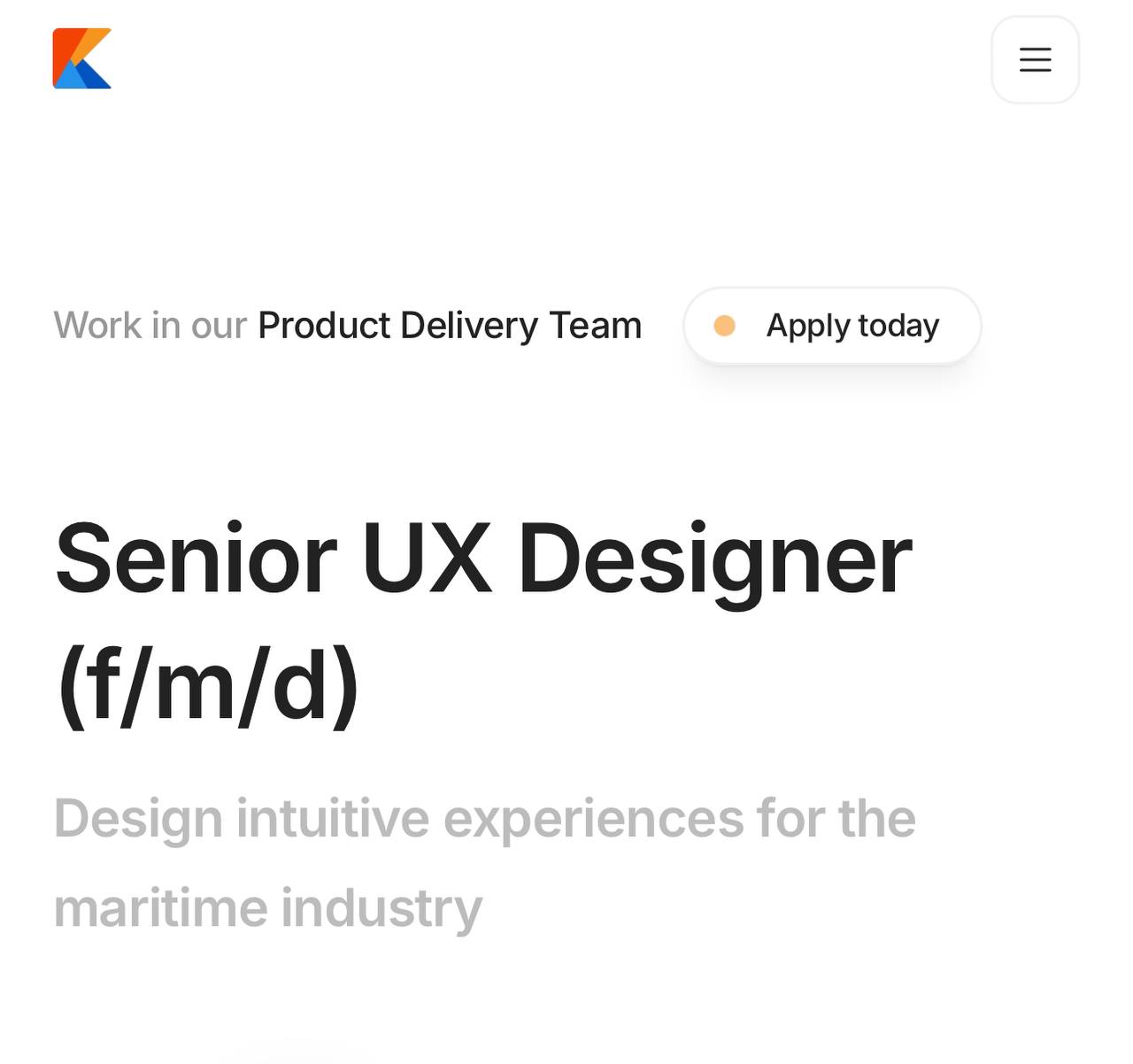
Task: Click the word "Delivery" in the team line
Action: [469, 327]
